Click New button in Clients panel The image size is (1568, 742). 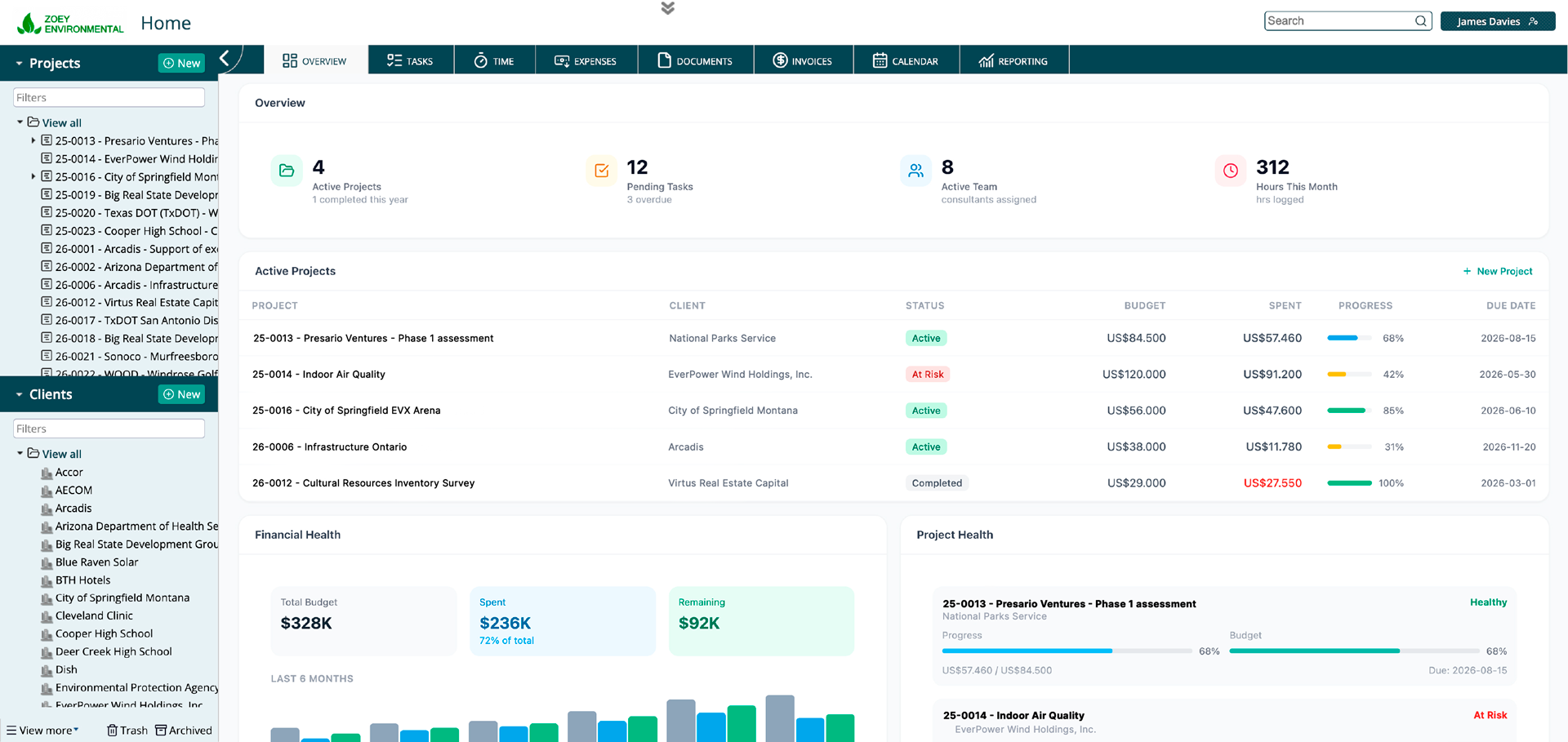[181, 394]
